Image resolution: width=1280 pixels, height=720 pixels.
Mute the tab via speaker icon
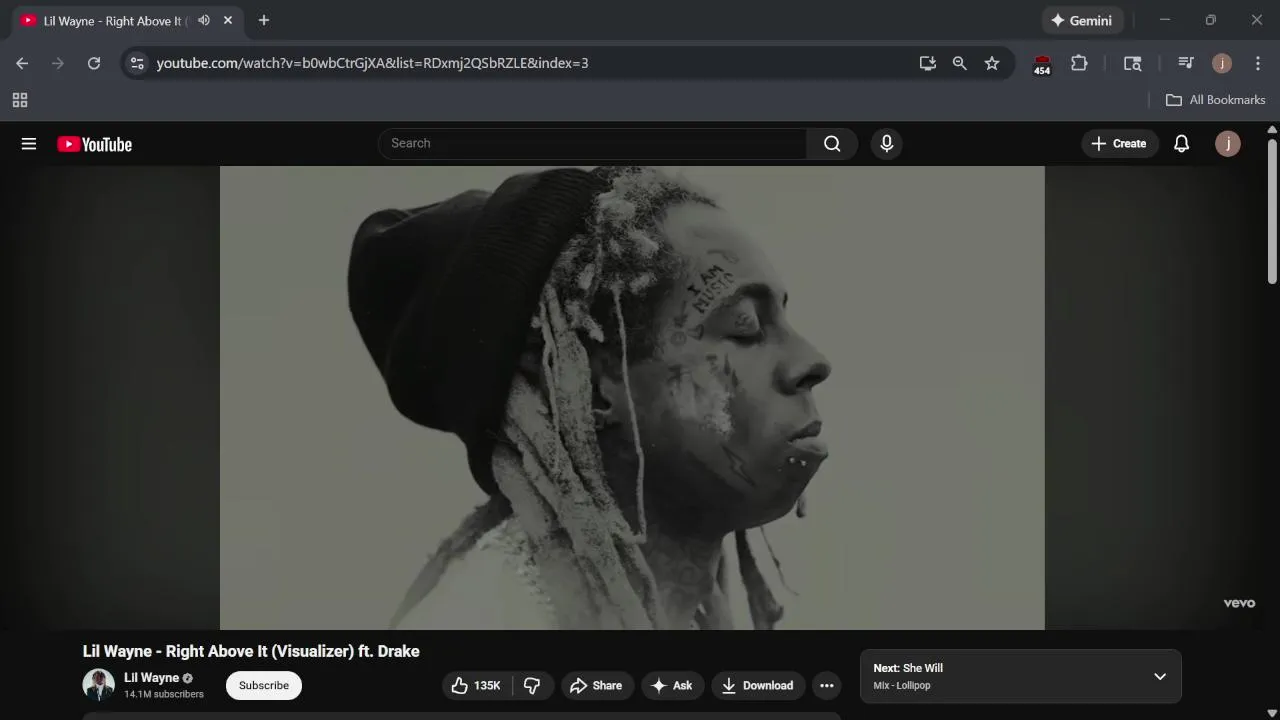click(204, 20)
